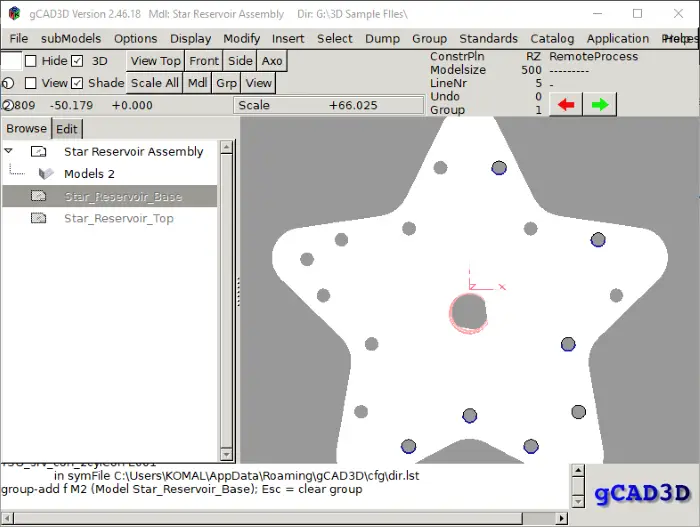Switch to the Edit tab
This screenshot has height=527, width=700.
[x=67, y=129]
